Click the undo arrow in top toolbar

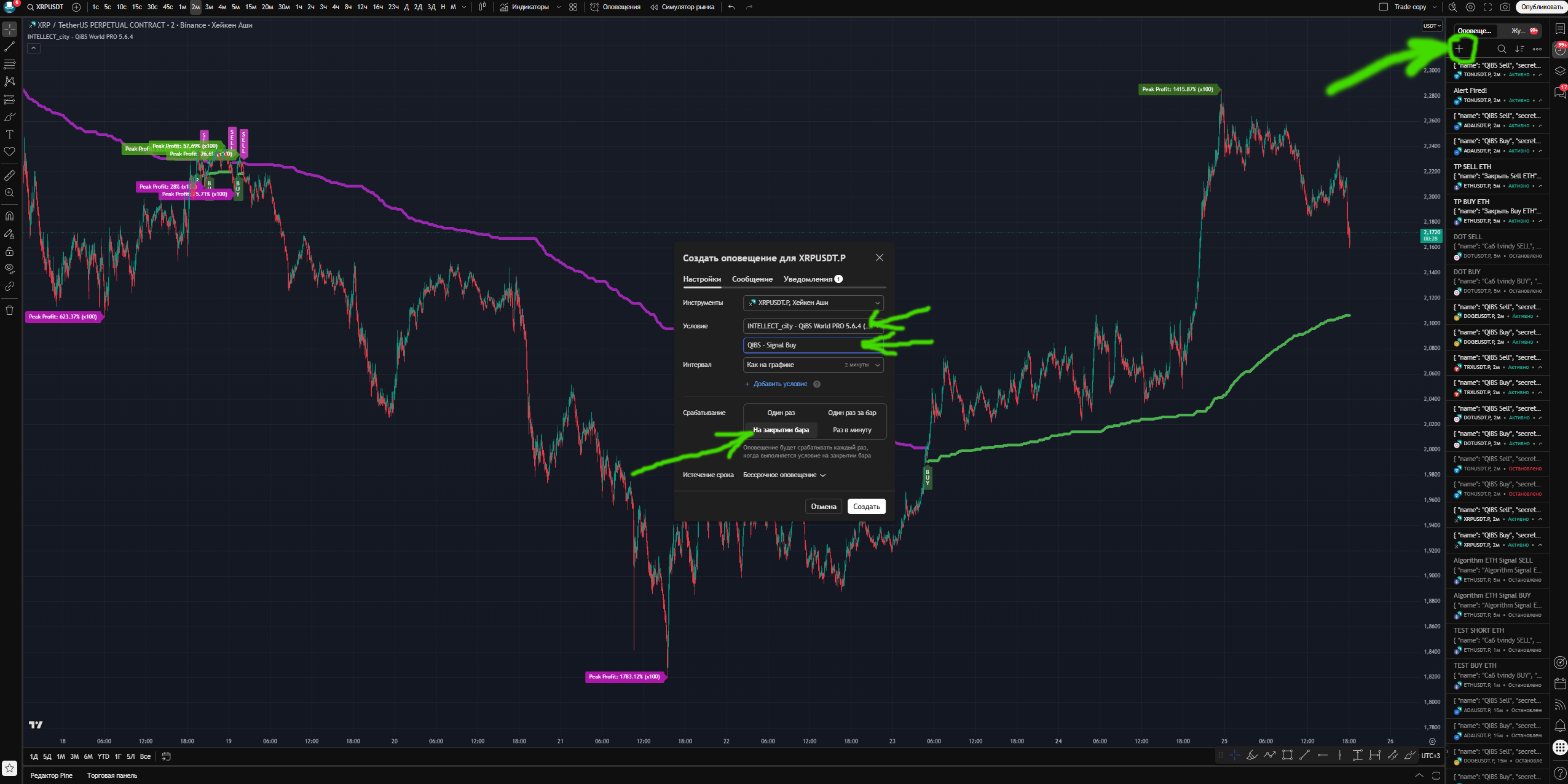coord(731,7)
